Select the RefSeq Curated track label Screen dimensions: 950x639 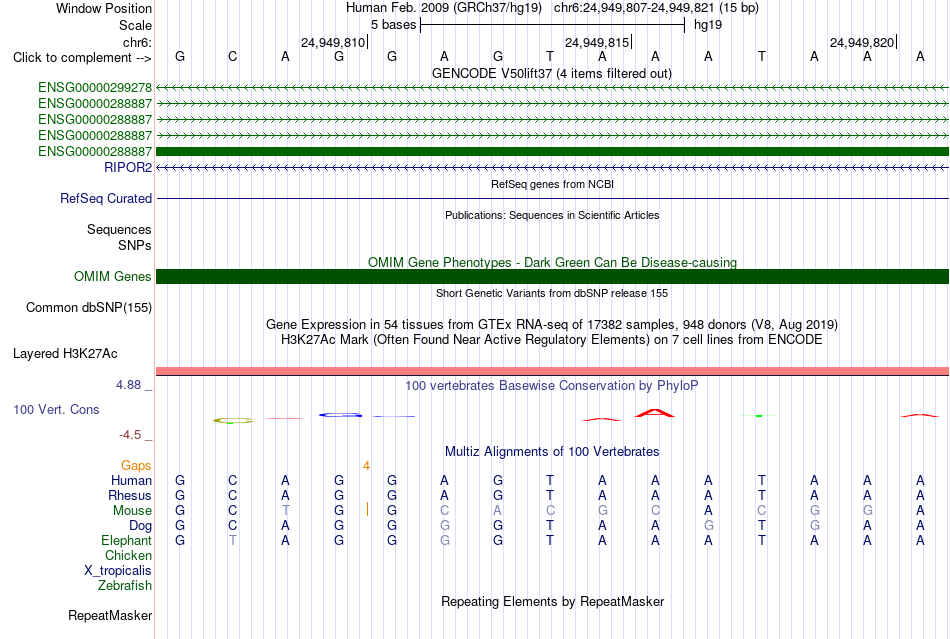click(x=106, y=199)
